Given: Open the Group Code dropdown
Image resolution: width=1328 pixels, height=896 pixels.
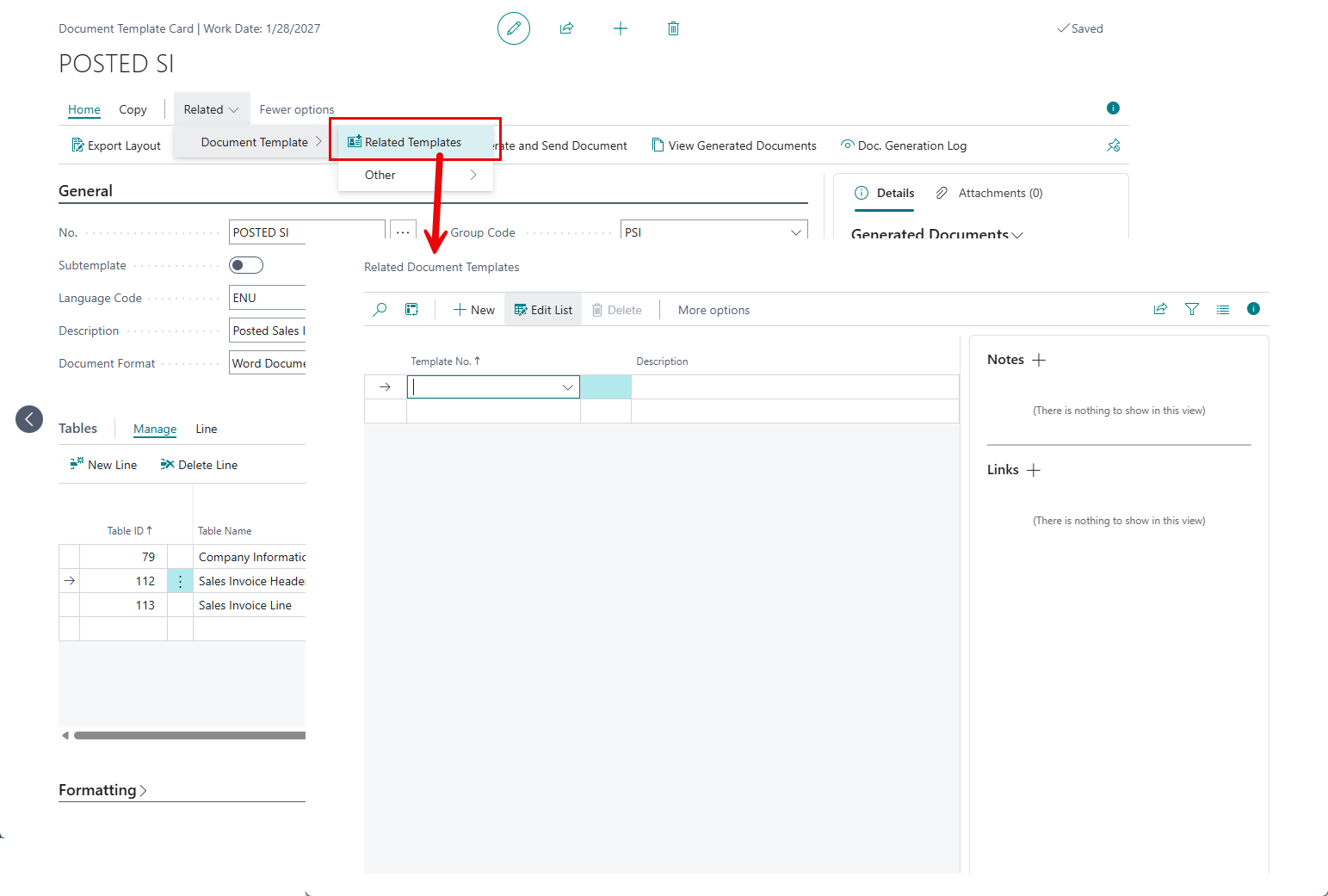Looking at the screenshot, I should (x=795, y=232).
